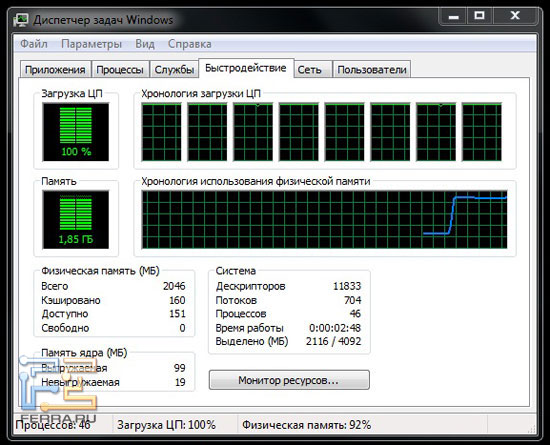This screenshot has width=550, height=445.
Task: Click the Выгружаемая value 99
Action: (x=180, y=368)
